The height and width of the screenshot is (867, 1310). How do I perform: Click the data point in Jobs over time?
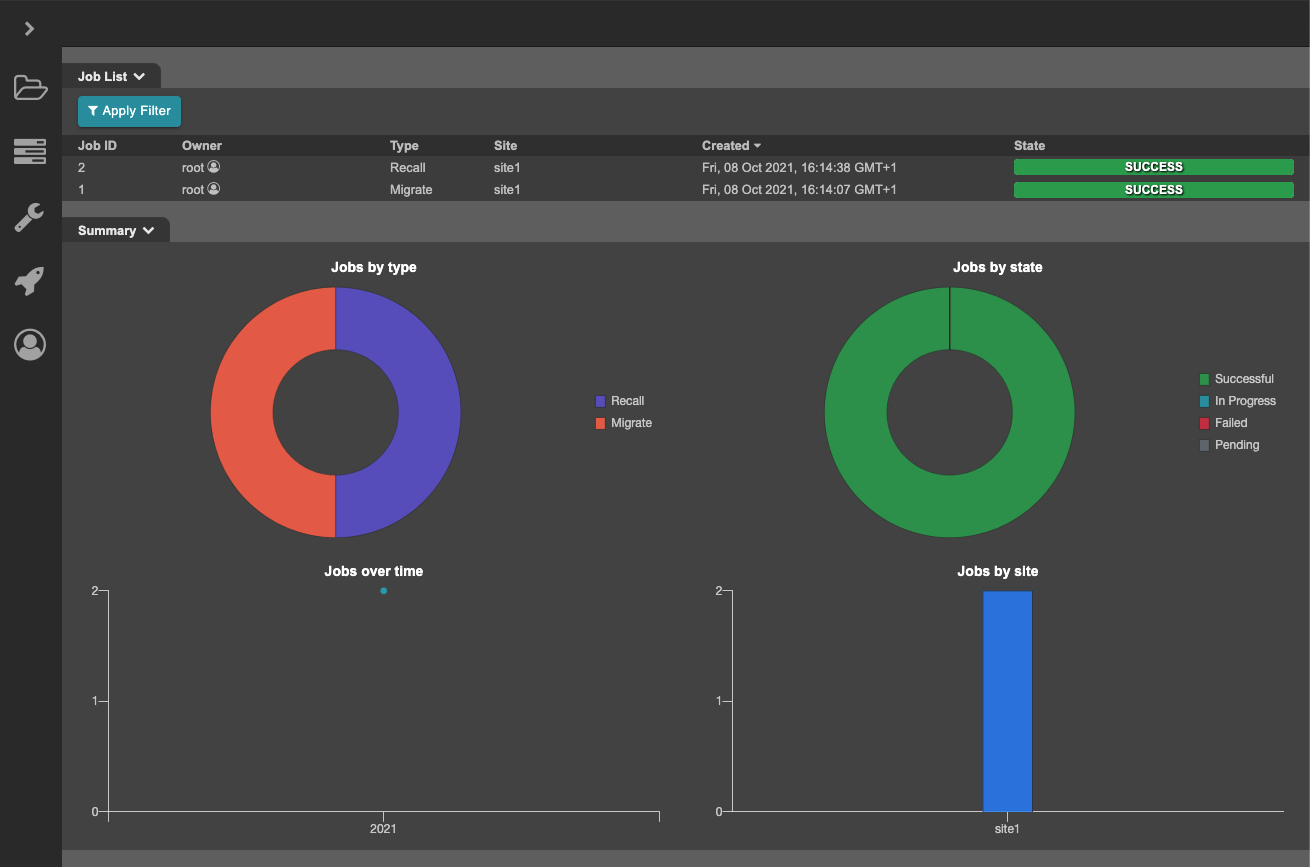tap(383, 591)
